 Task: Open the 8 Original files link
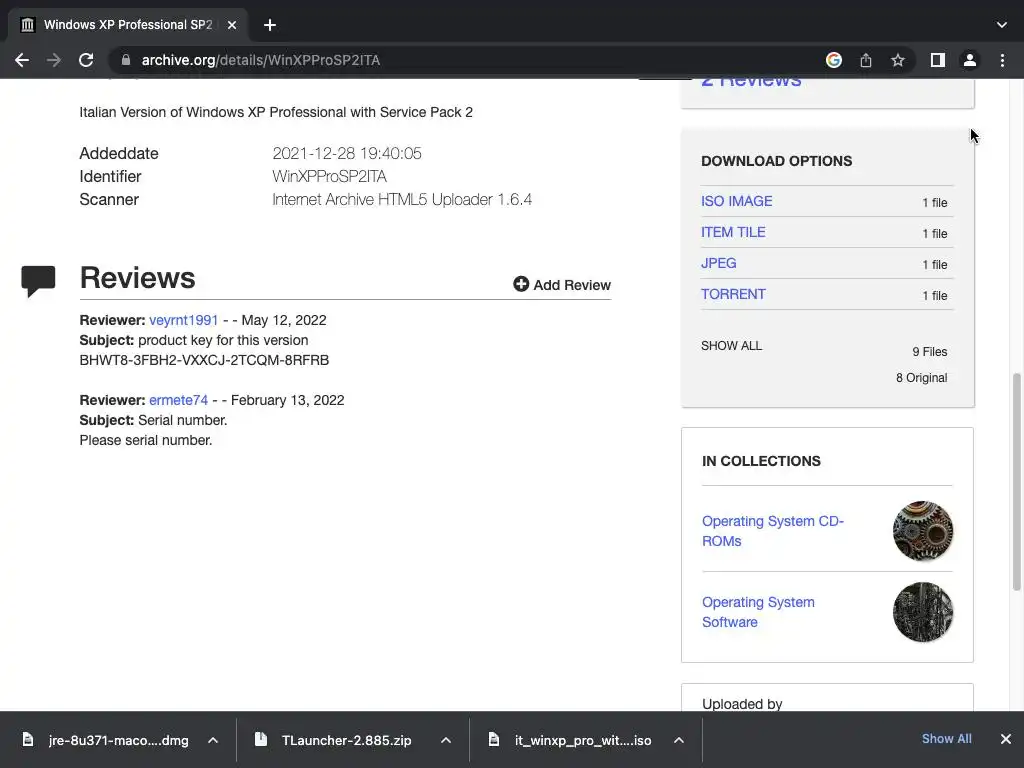[x=921, y=377]
